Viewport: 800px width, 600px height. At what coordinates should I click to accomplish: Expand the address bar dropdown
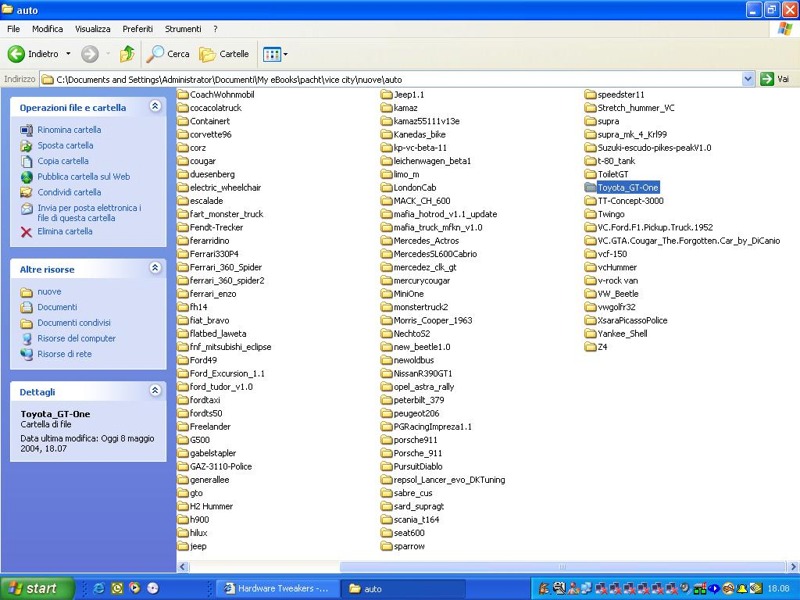747,79
